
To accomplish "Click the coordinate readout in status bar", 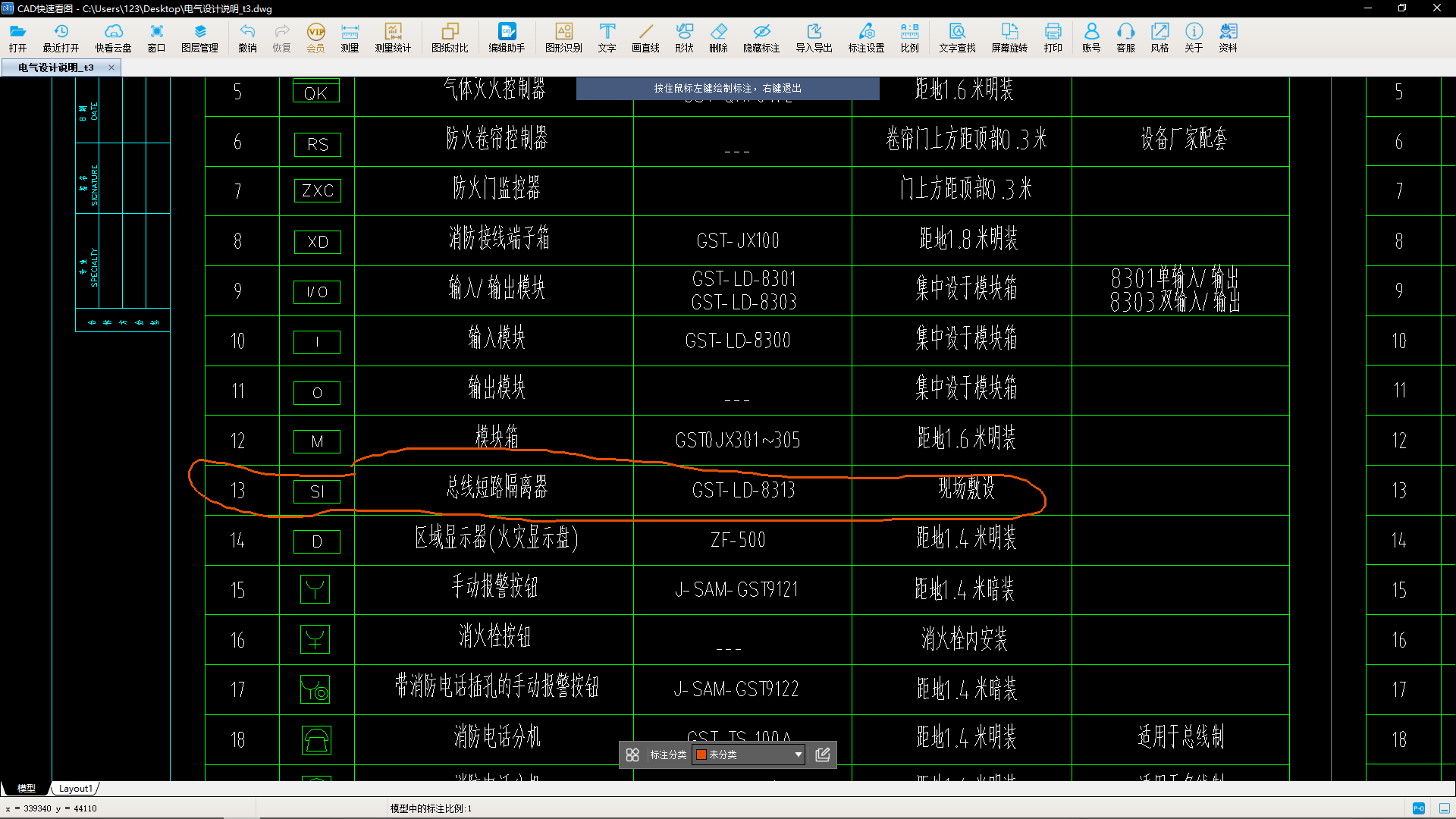I will click(52, 808).
